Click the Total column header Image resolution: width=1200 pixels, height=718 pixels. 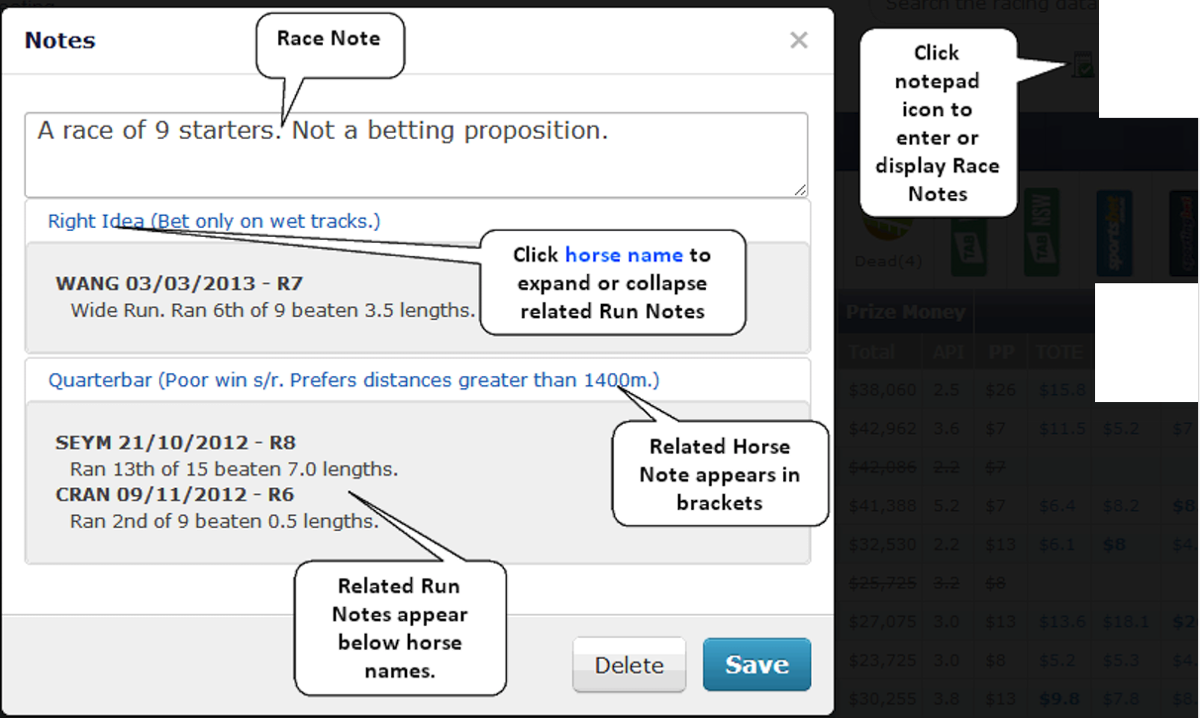(872, 352)
